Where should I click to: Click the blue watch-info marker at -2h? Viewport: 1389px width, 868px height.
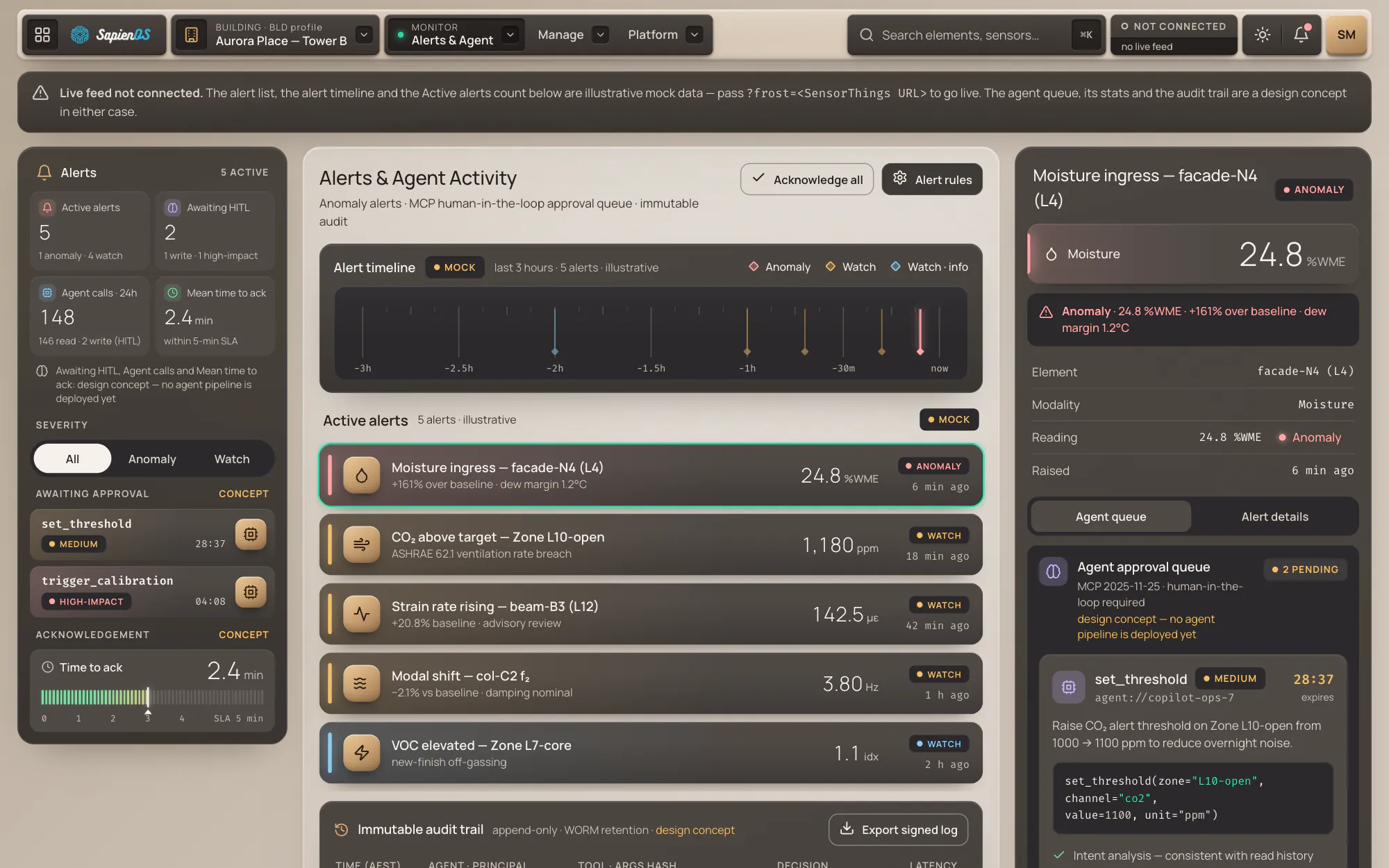[554, 352]
